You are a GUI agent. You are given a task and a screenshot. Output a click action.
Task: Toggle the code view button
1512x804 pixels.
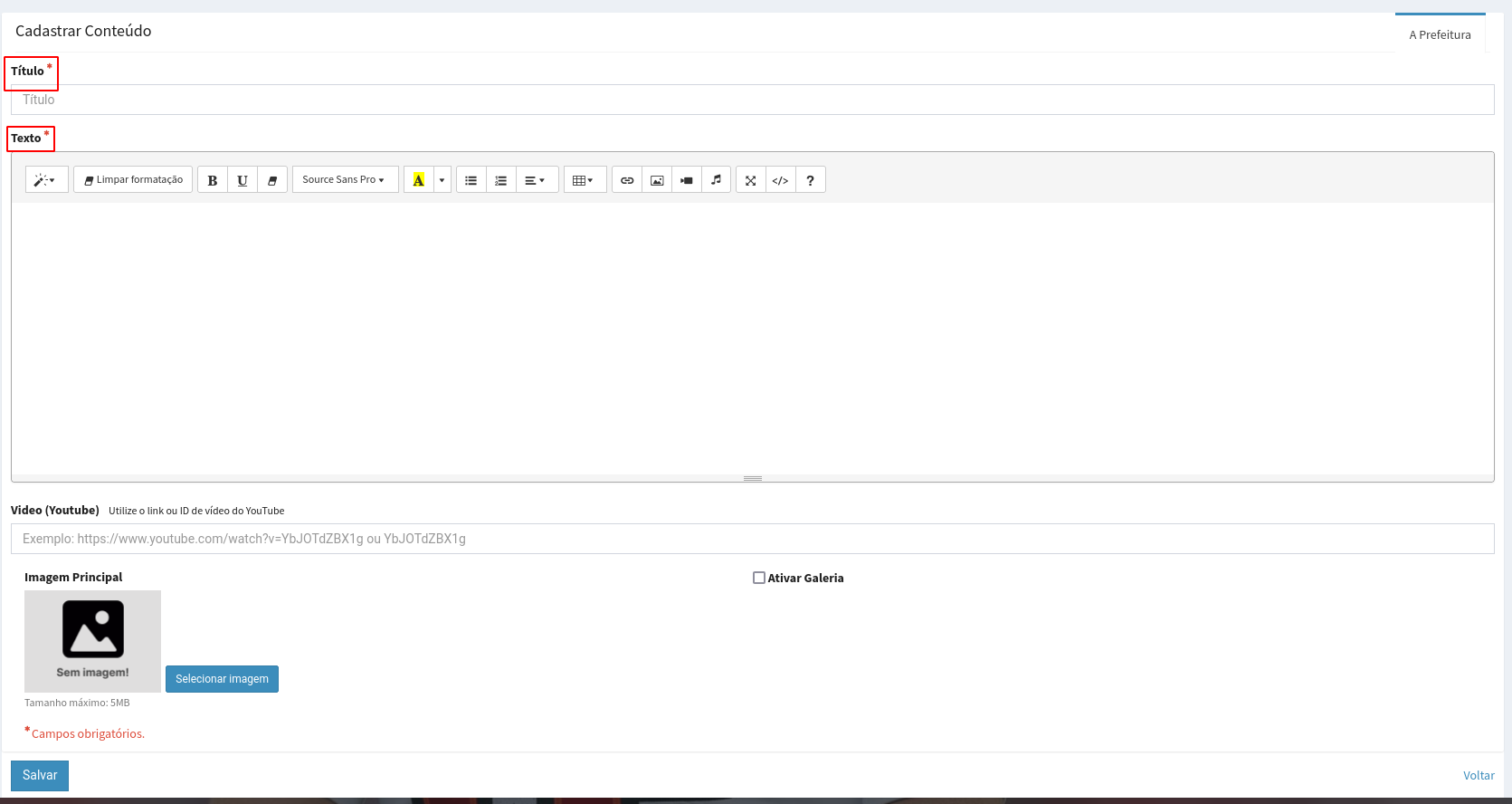pyautogui.click(x=780, y=180)
